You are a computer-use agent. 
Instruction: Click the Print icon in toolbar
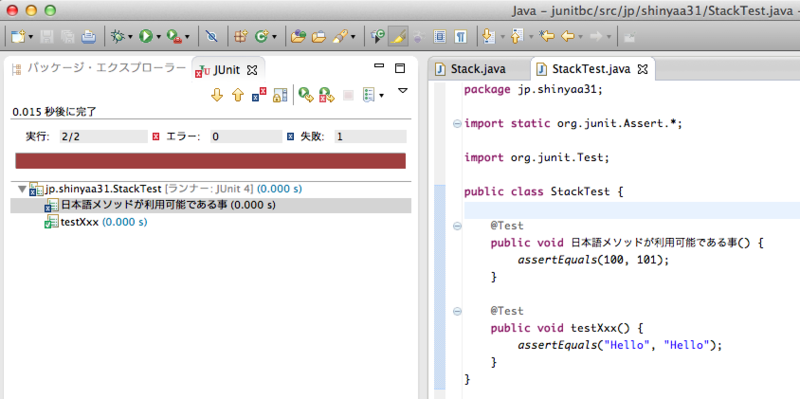click(x=88, y=36)
